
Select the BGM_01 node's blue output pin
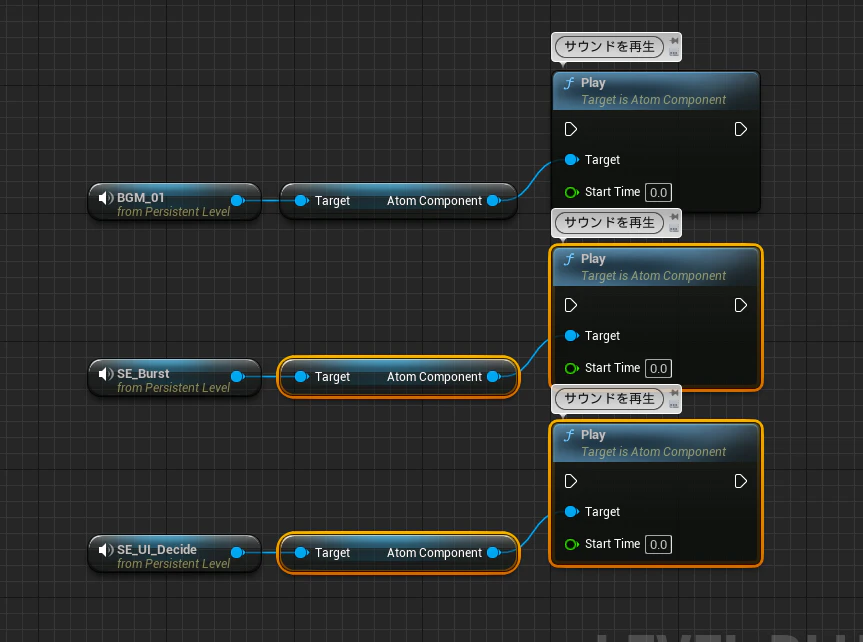point(238,200)
